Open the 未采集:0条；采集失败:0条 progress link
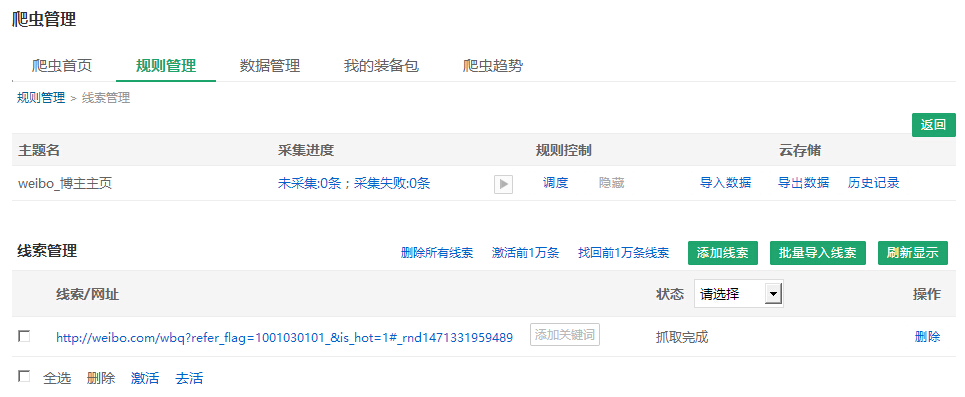Viewport: 965px width, 397px height. (x=354, y=183)
